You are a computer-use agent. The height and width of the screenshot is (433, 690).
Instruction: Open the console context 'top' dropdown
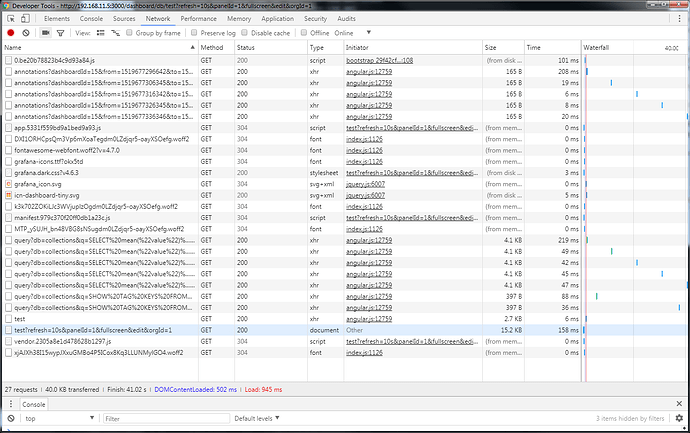click(x=59, y=418)
